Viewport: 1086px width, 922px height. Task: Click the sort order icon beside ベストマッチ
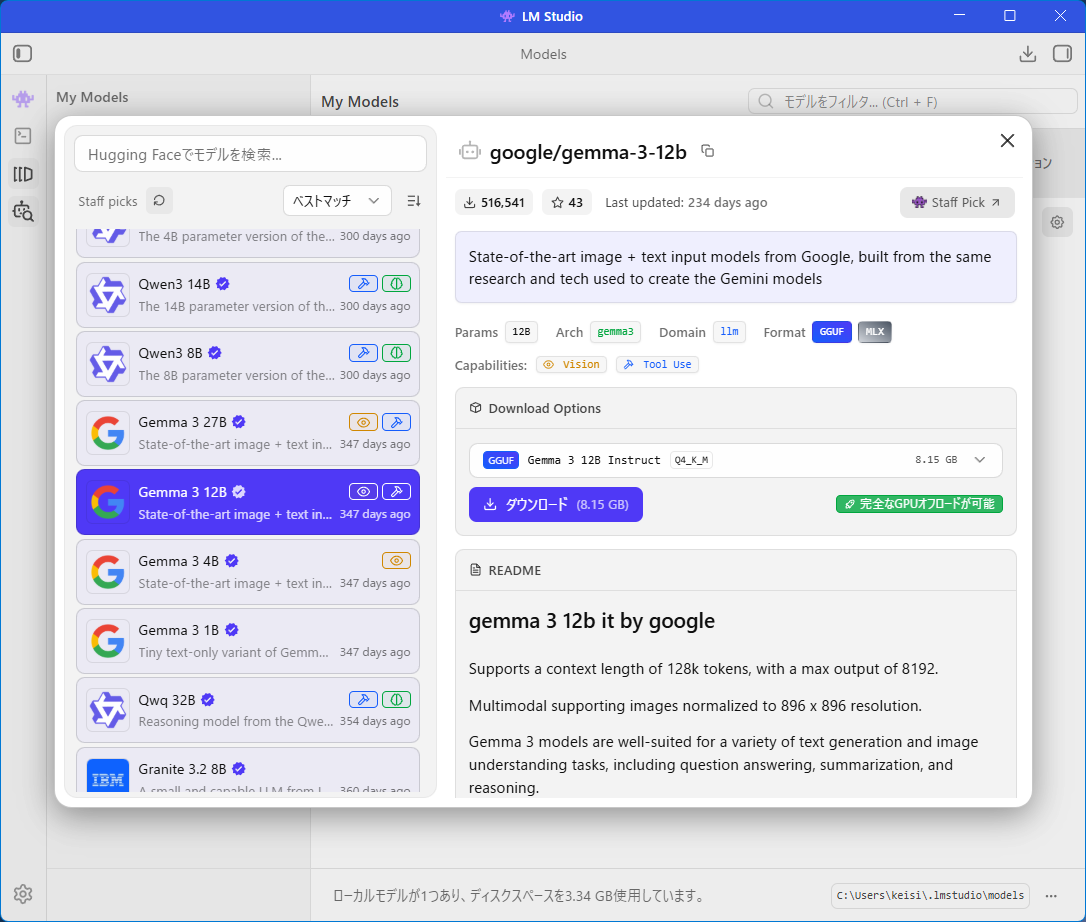(x=414, y=201)
